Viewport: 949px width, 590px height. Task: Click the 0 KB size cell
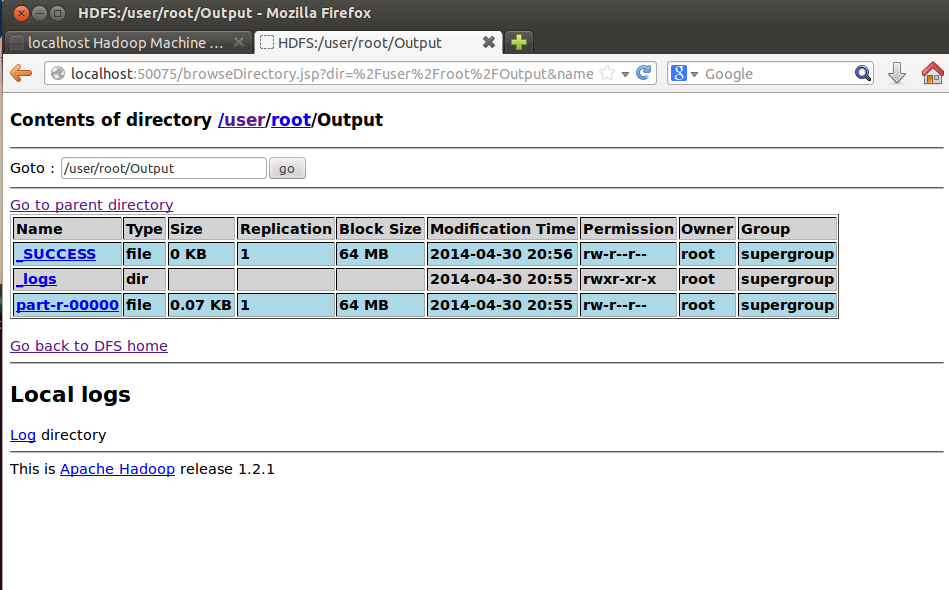201,254
